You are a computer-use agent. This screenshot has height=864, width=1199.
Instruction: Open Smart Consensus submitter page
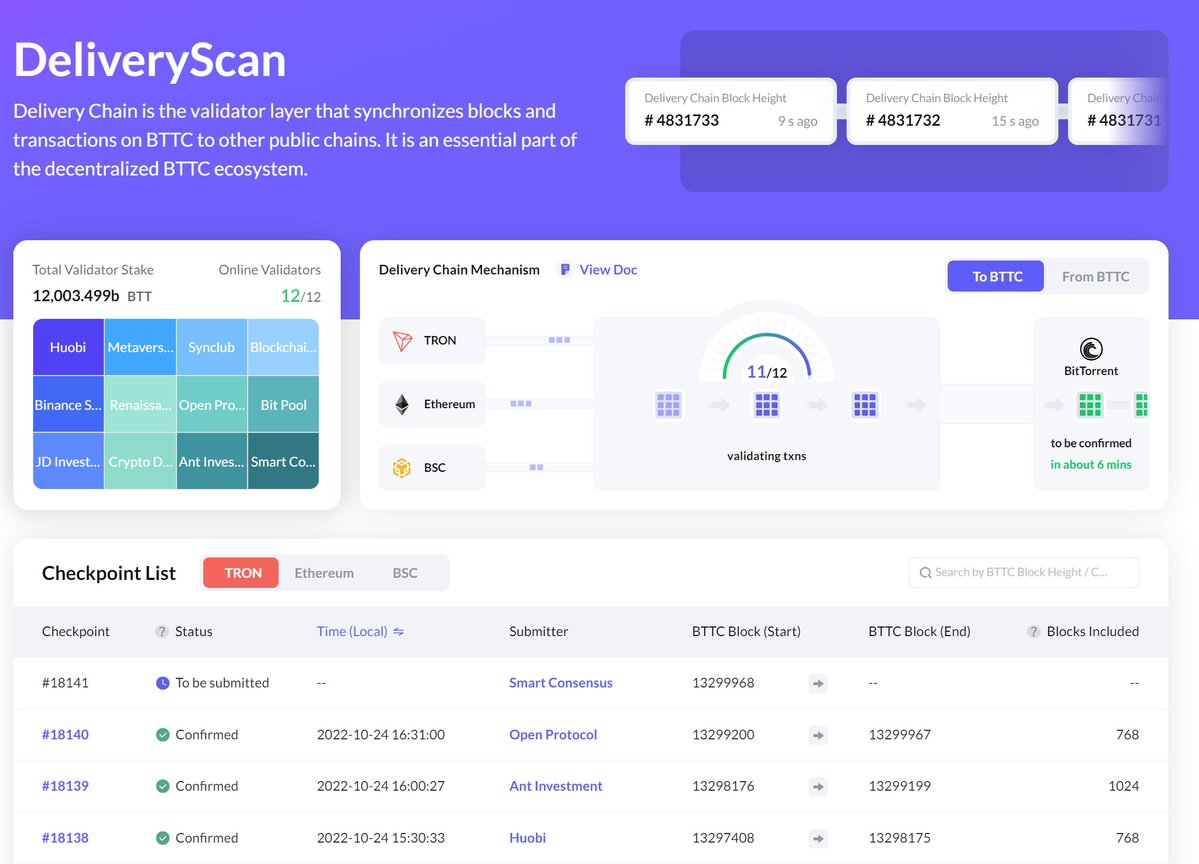pos(561,683)
